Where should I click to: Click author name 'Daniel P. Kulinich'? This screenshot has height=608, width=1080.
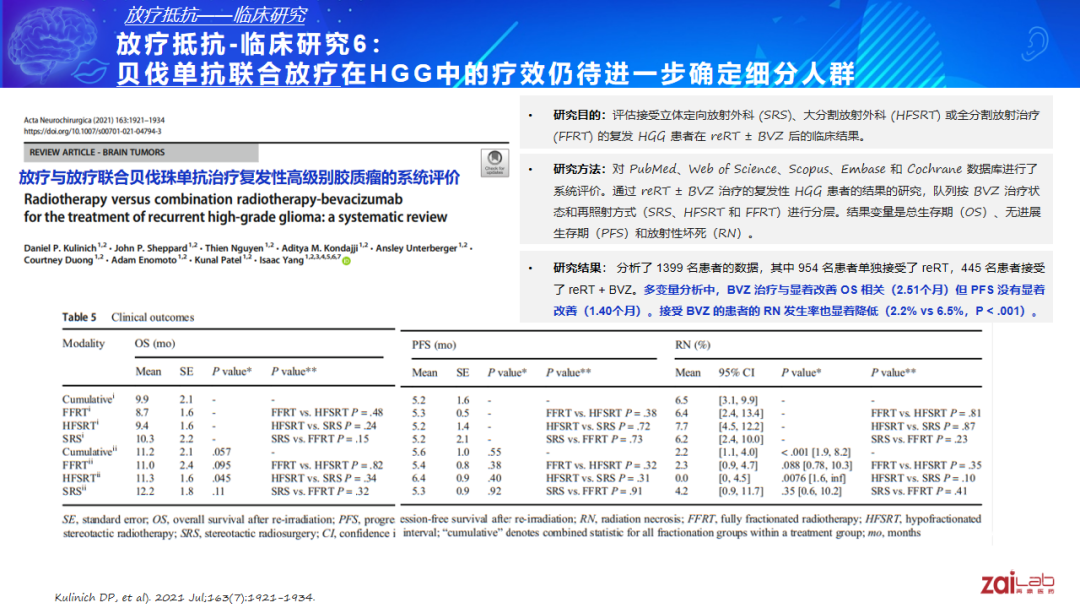click(x=60, y=248)
